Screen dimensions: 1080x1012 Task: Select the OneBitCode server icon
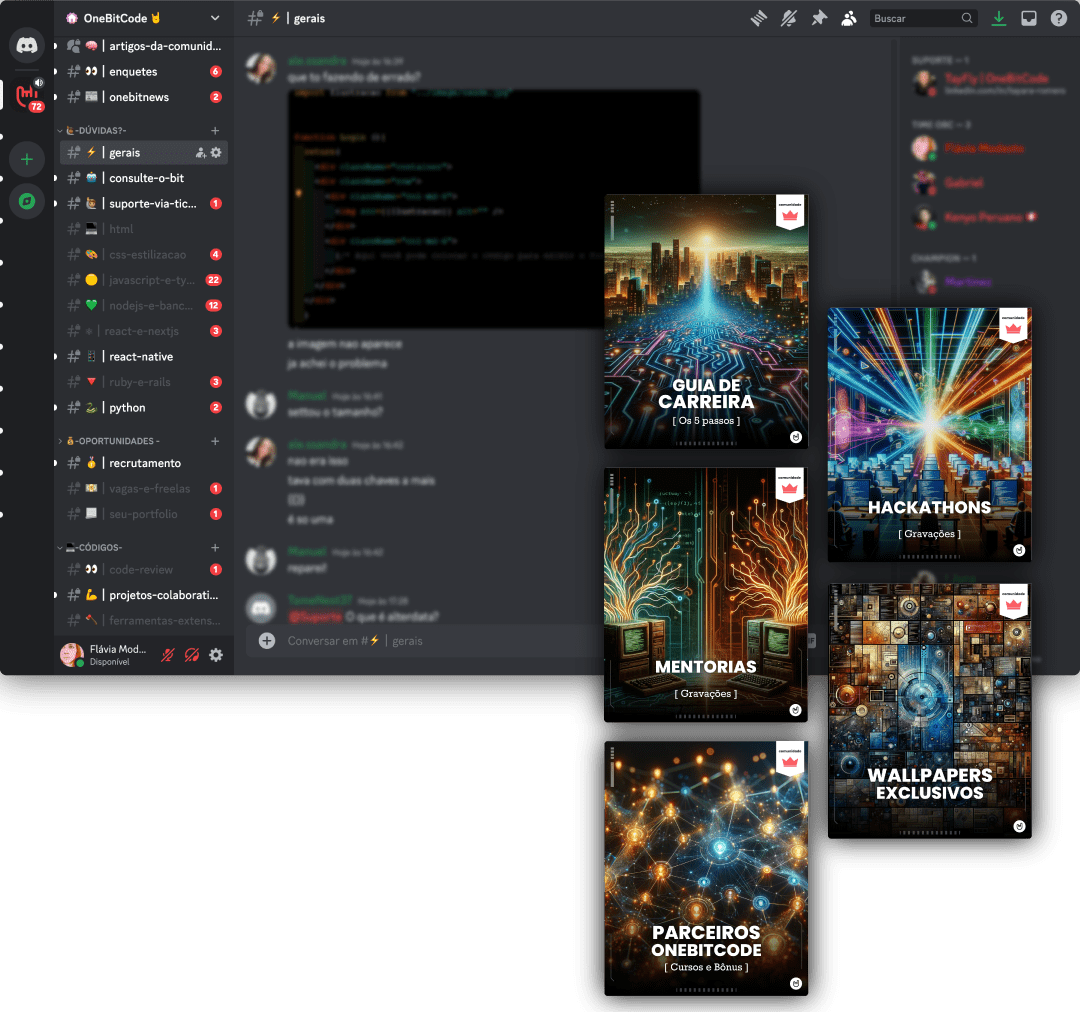[27, 96]
